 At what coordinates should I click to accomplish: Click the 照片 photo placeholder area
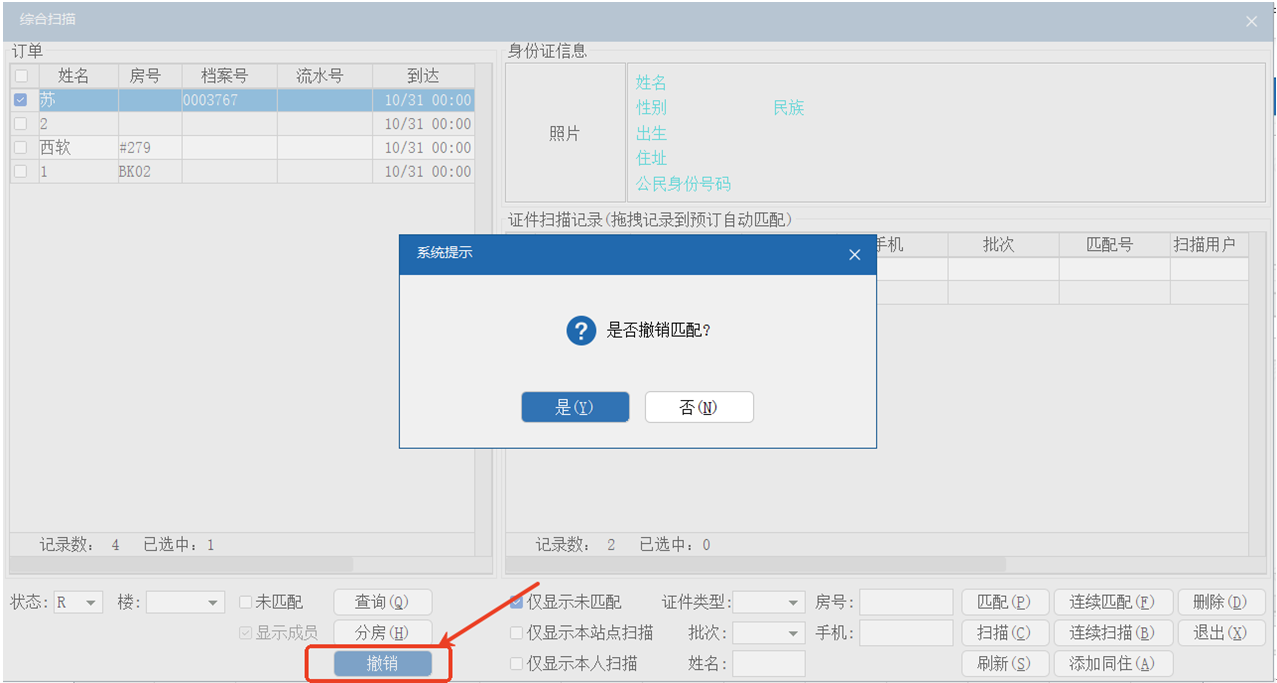(x=565, y=134)
